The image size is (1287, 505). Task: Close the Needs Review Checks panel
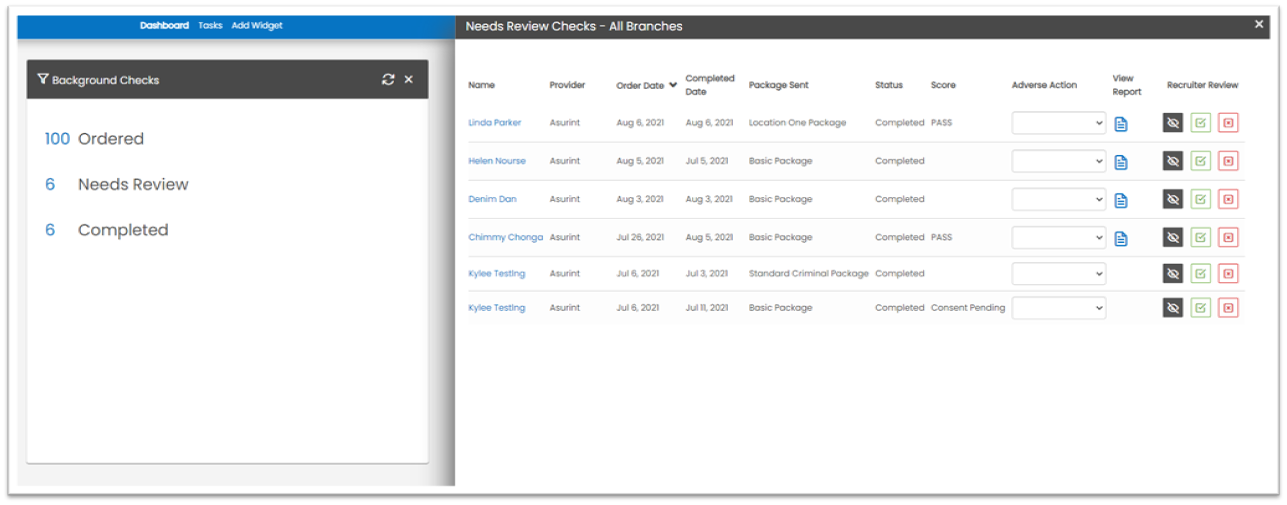tap(1259, 25)
